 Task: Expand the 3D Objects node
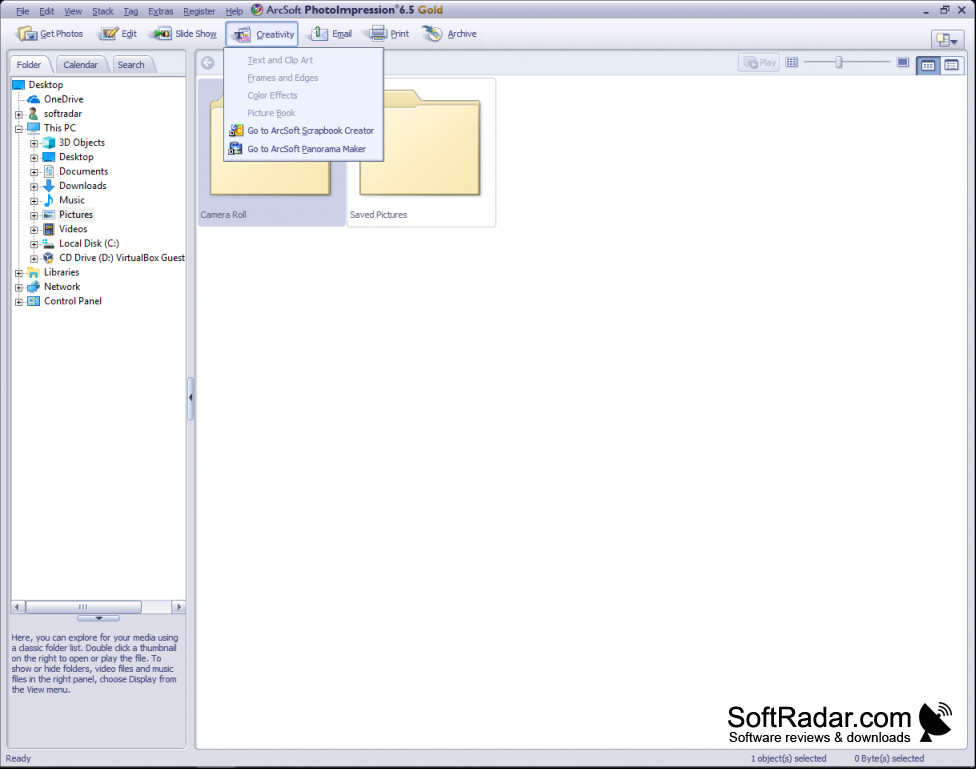coord(34,143)
